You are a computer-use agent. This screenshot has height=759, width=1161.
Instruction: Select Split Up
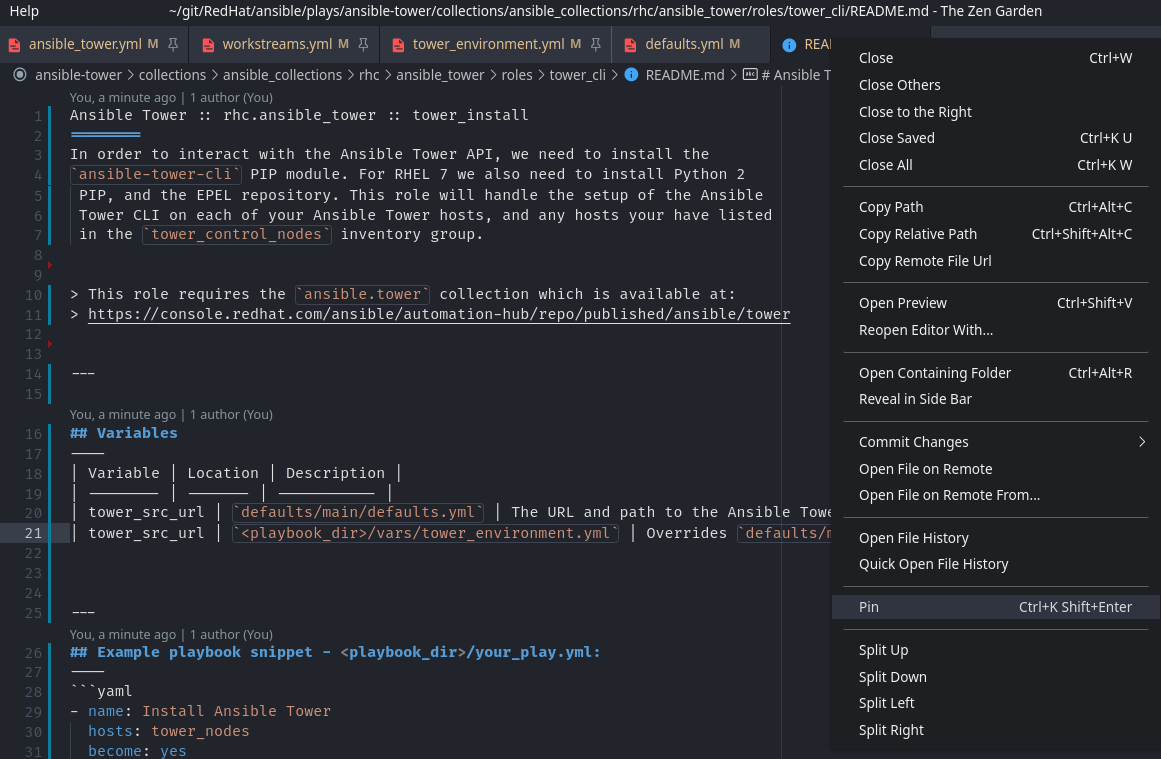[x=995, y=650]
